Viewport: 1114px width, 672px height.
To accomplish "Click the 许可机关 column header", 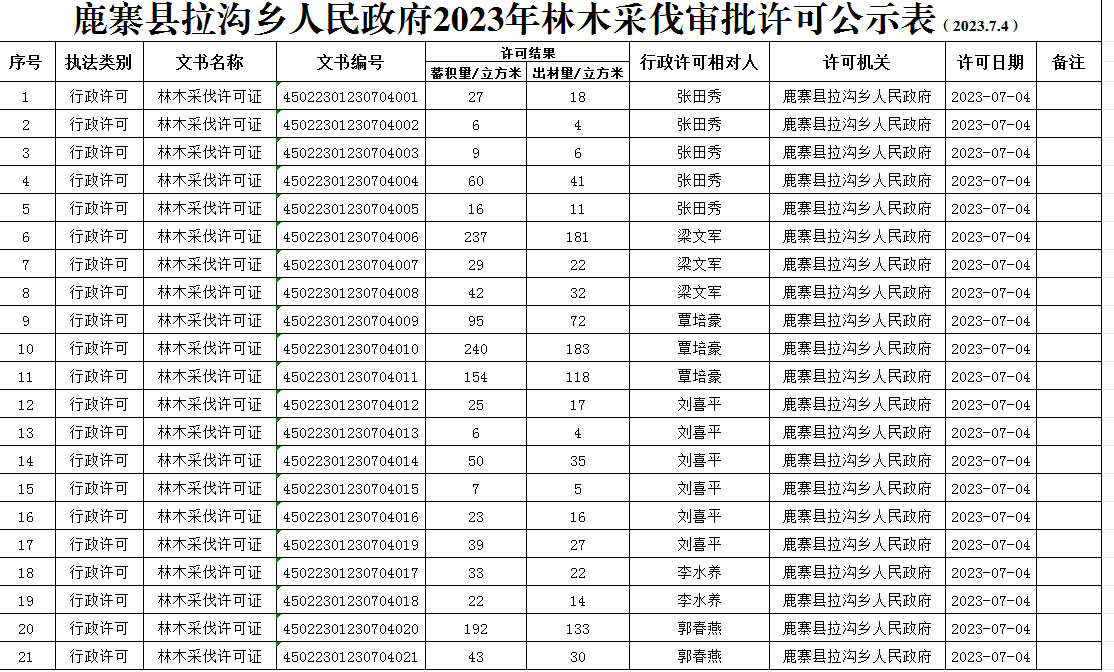I will [857, 62].
